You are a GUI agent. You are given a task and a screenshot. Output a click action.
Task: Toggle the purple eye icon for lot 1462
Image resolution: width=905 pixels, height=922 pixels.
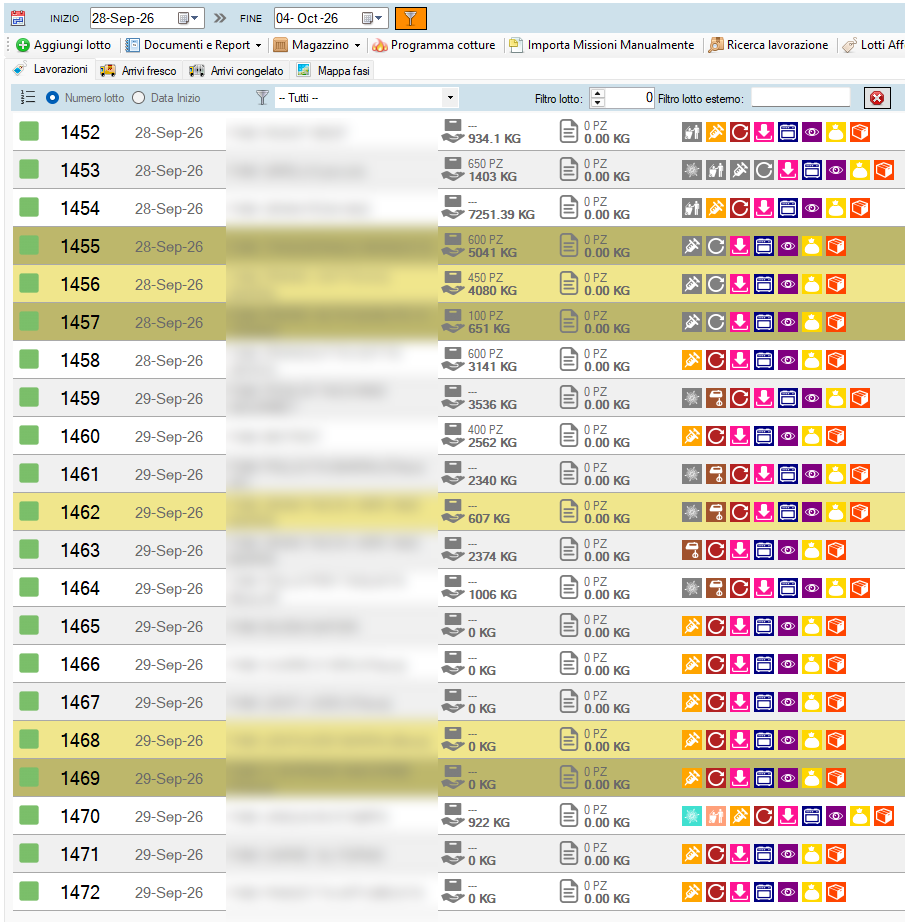pos(812,512)
